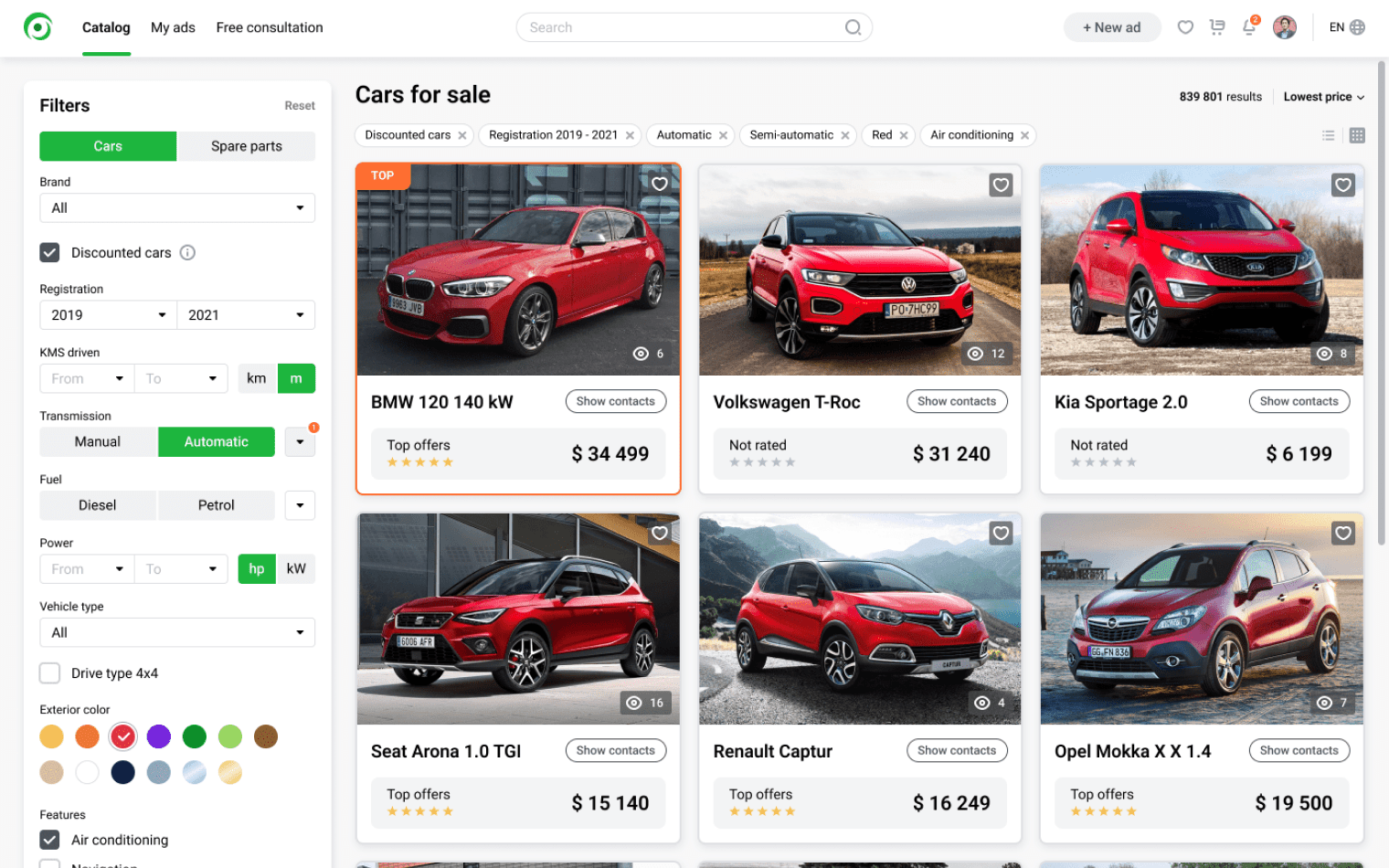
Task: Click views count on Seat Arona photo
Action: [x=647, y=703]
